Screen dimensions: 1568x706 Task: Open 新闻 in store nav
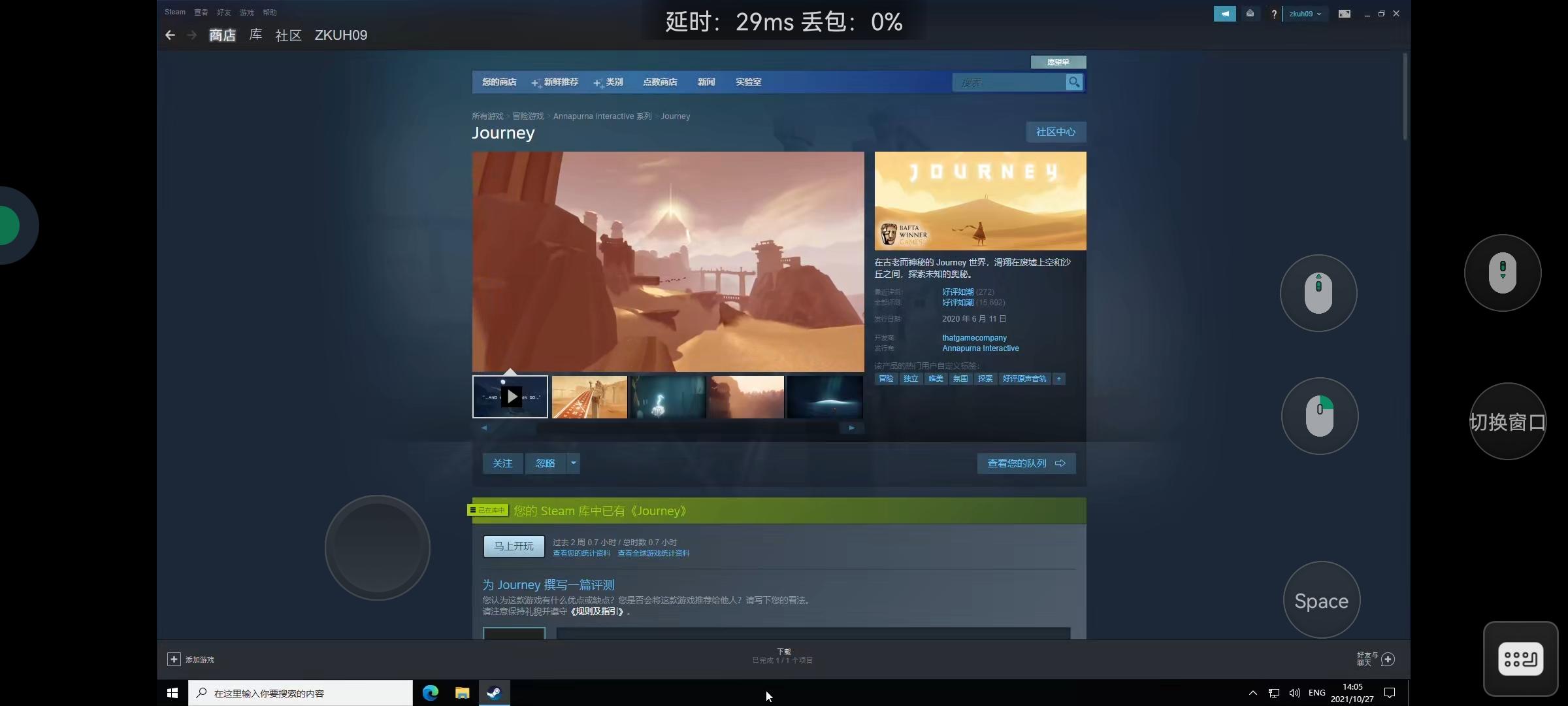tap(706, 82)
